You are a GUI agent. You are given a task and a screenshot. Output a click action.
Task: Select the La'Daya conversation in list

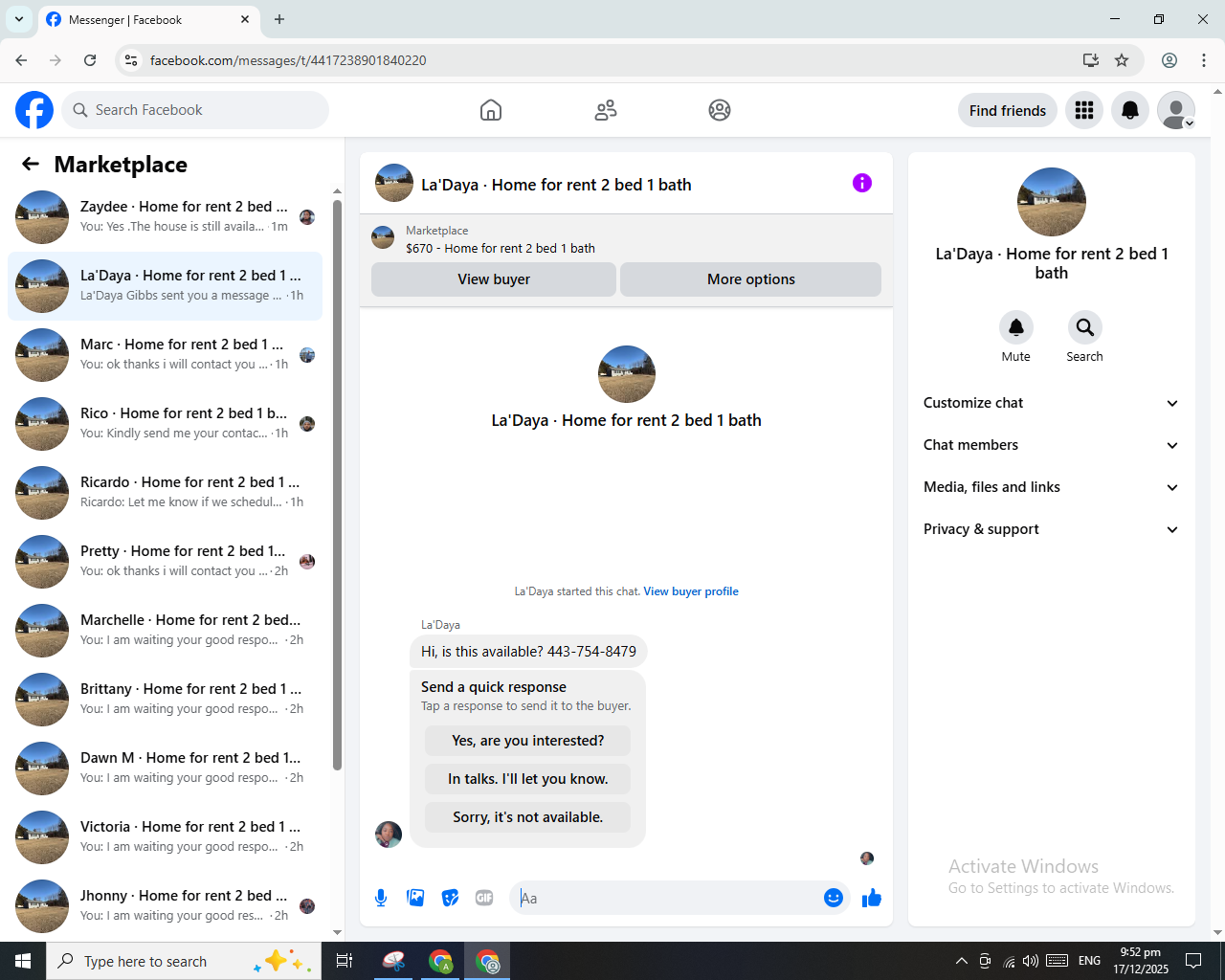click(165, 286)
